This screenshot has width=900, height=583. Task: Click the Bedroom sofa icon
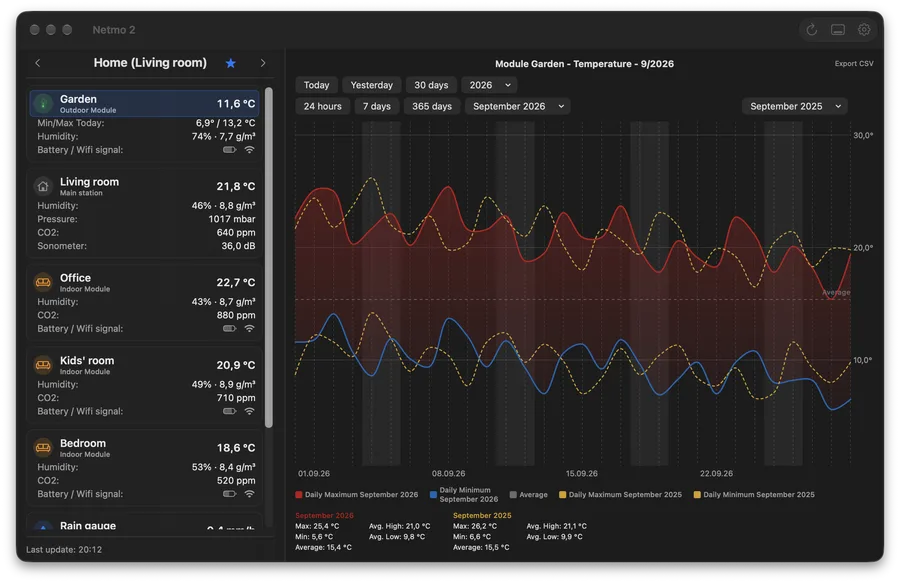(43, 447)
